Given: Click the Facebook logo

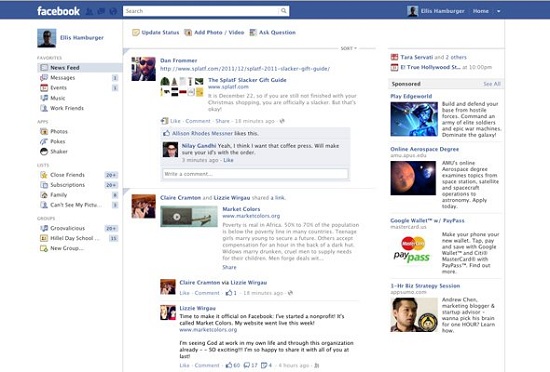Looking at the screenshot, I should pyautogui.click(x=59, y=11).
